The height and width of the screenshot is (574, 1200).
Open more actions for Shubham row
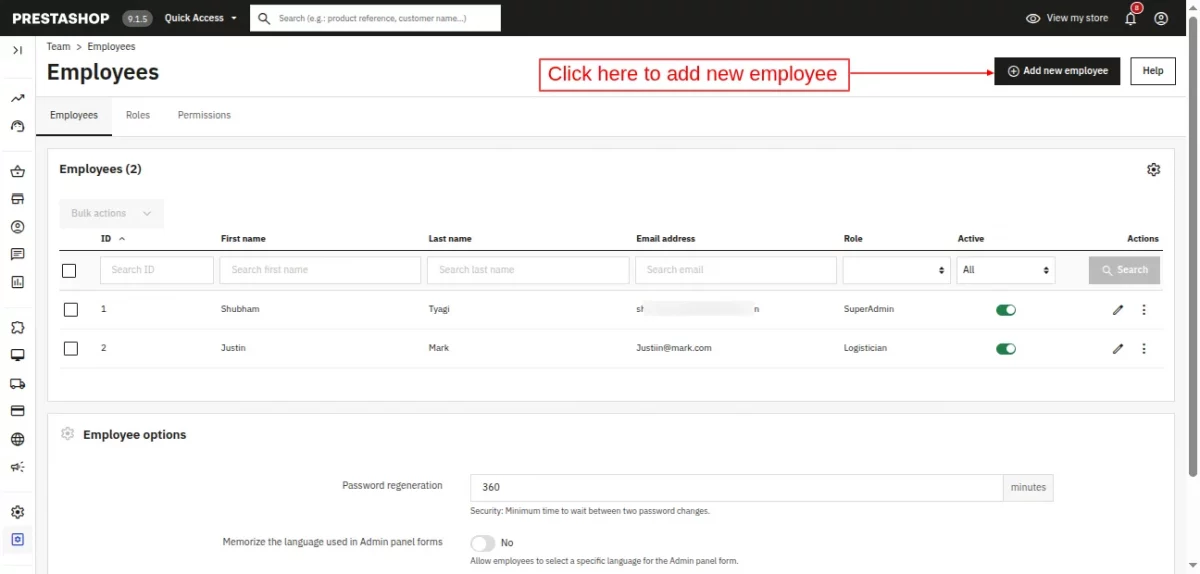tap(1144, 310)
